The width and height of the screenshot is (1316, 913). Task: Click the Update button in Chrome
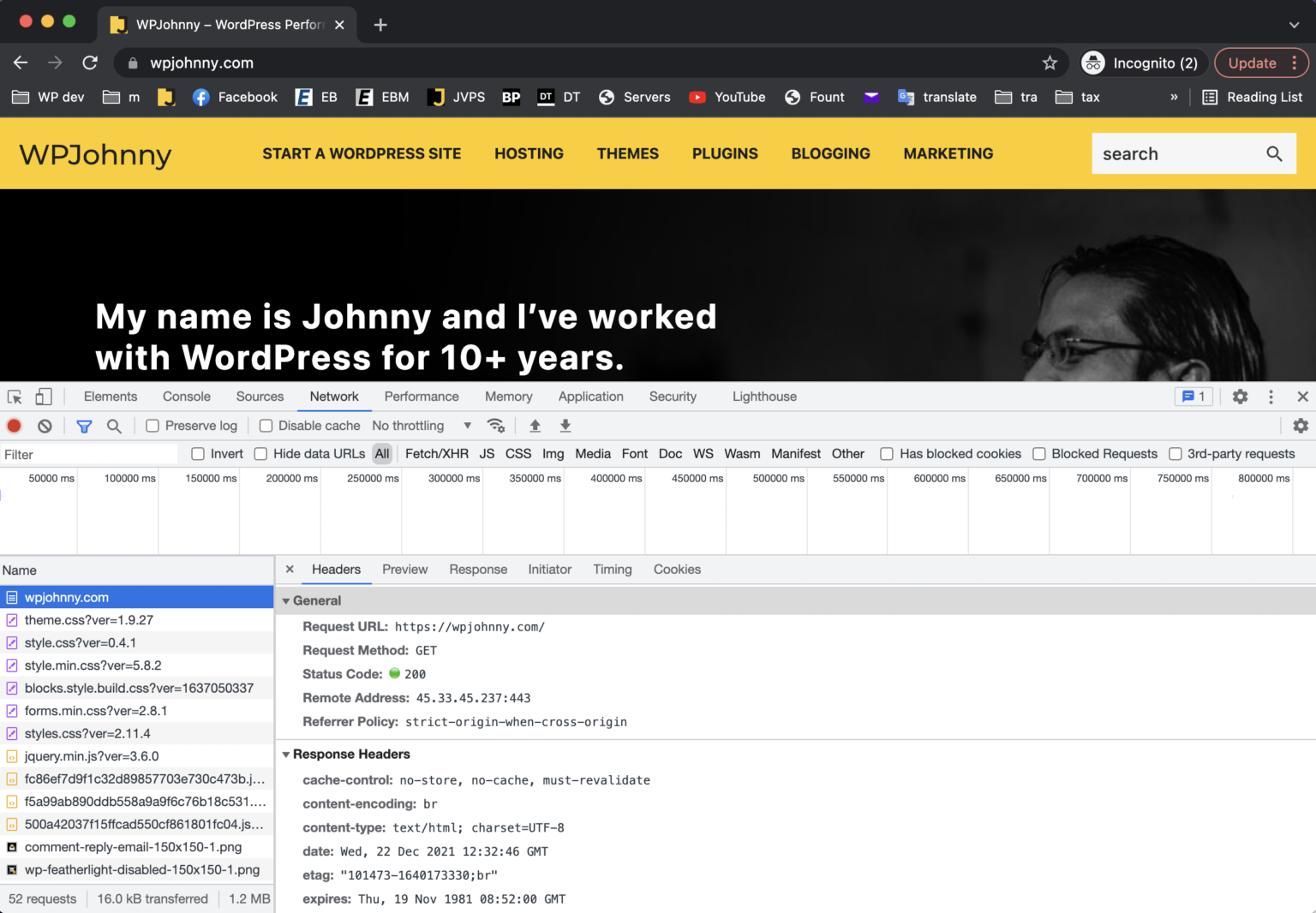click(1252, 63)
